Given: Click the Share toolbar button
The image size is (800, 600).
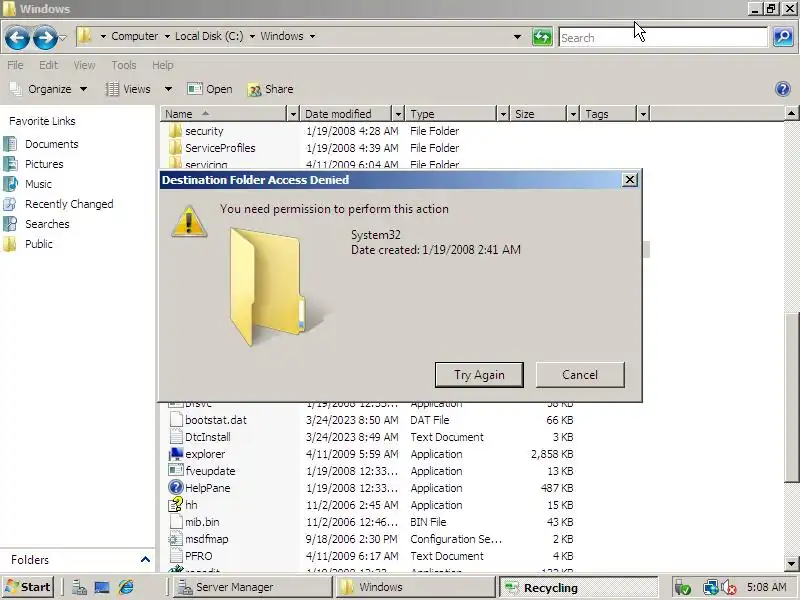Looking at the screenshot, I should click(270, 89).
